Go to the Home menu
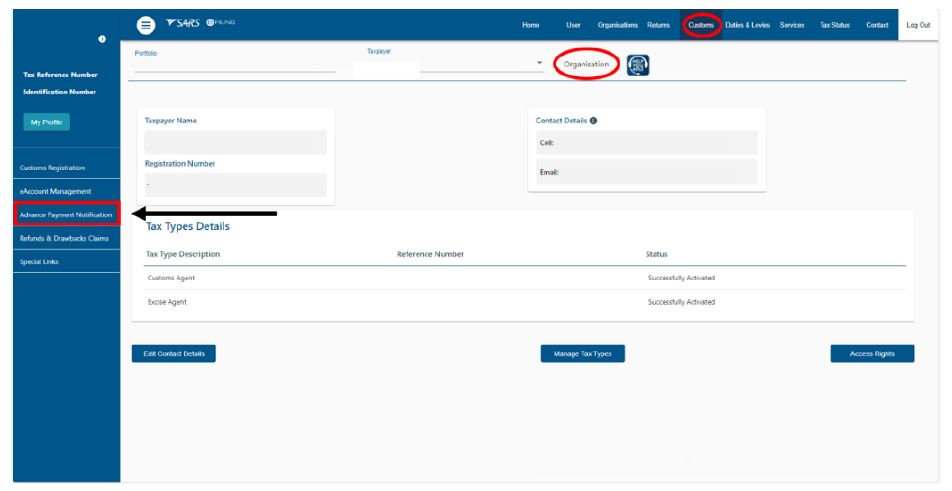 531,25
